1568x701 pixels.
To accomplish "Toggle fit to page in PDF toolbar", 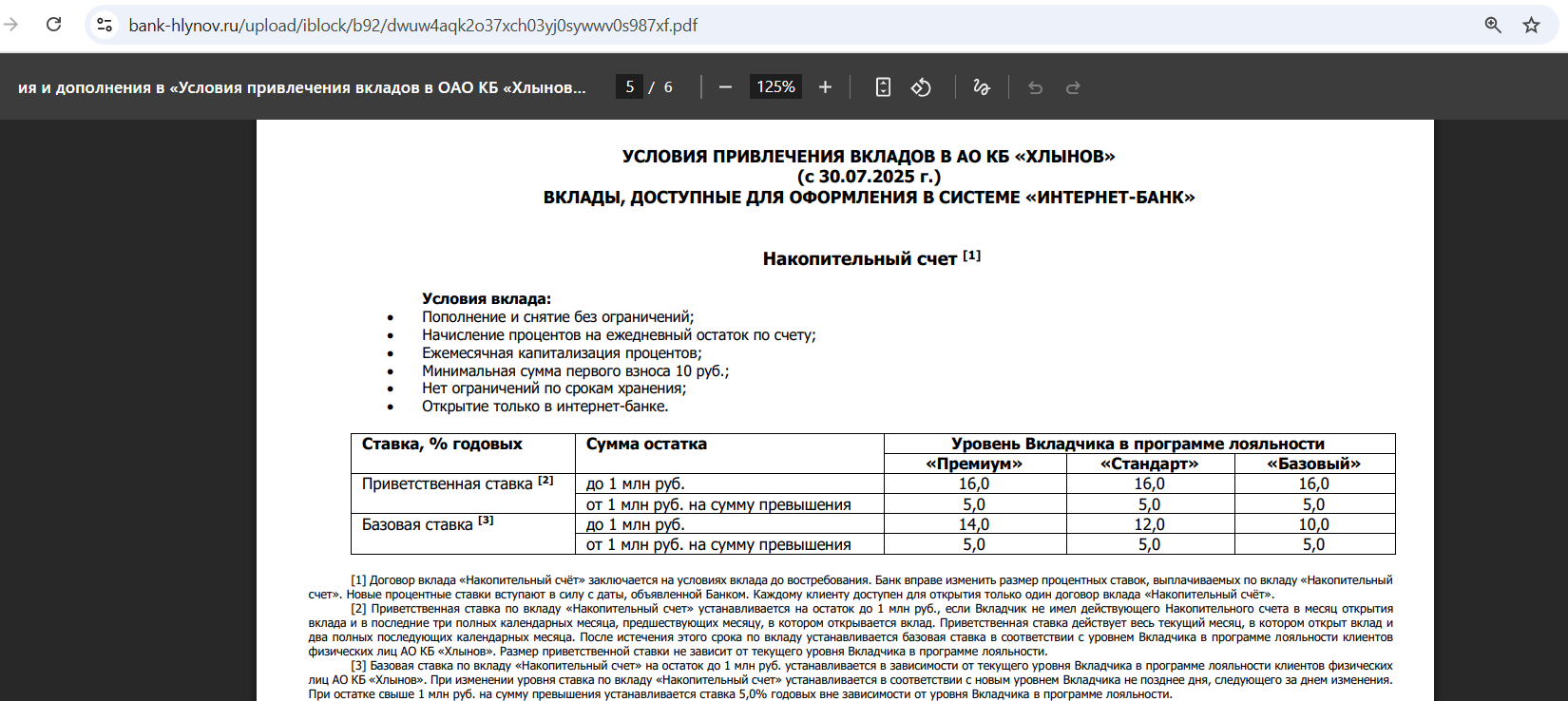I will coord(883,87).
